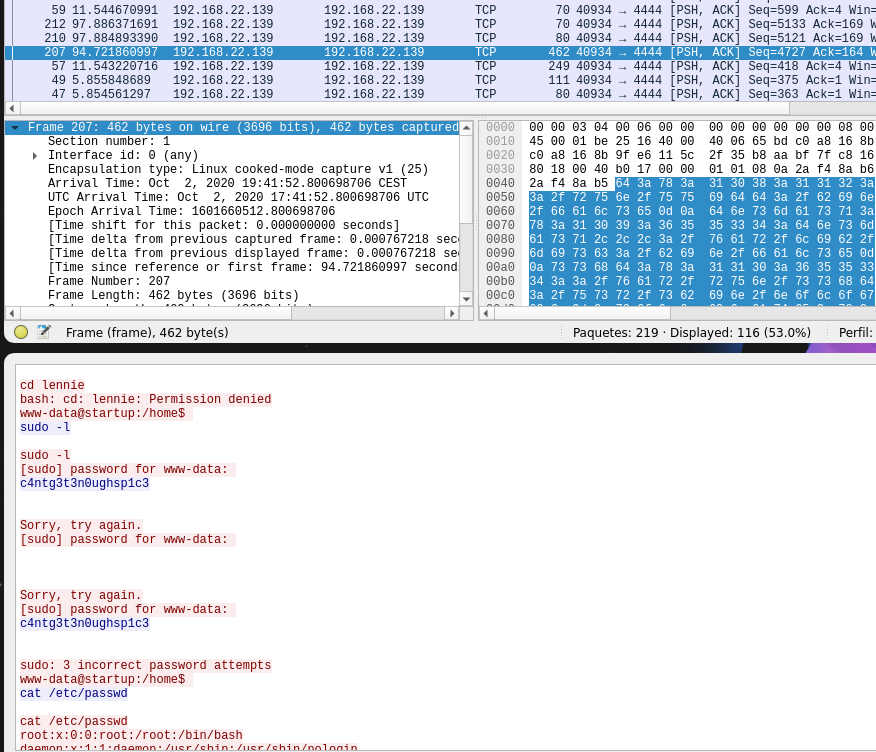Click the expert information circle icon
876x752 pixels.
pos(21,332)
